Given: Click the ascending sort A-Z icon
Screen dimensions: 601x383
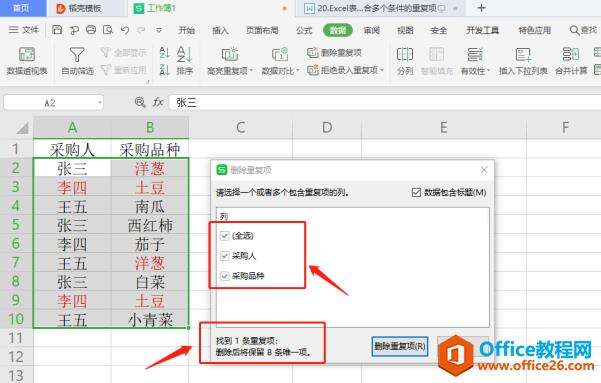Looking at the screenshot, I should [164, 52].
